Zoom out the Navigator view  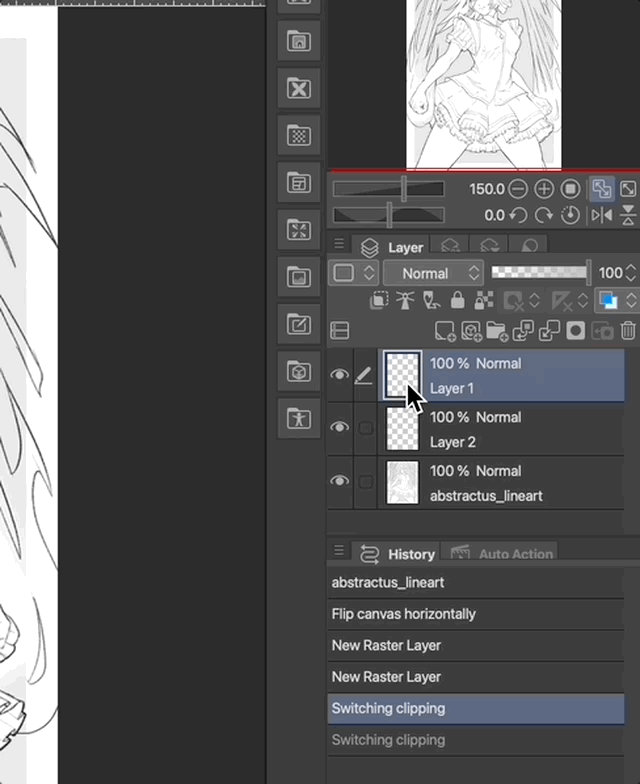(x=518, y=189)
